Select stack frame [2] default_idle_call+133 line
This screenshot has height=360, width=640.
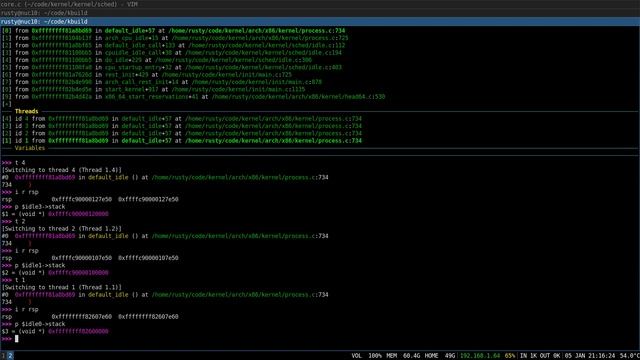coord(173,45)
